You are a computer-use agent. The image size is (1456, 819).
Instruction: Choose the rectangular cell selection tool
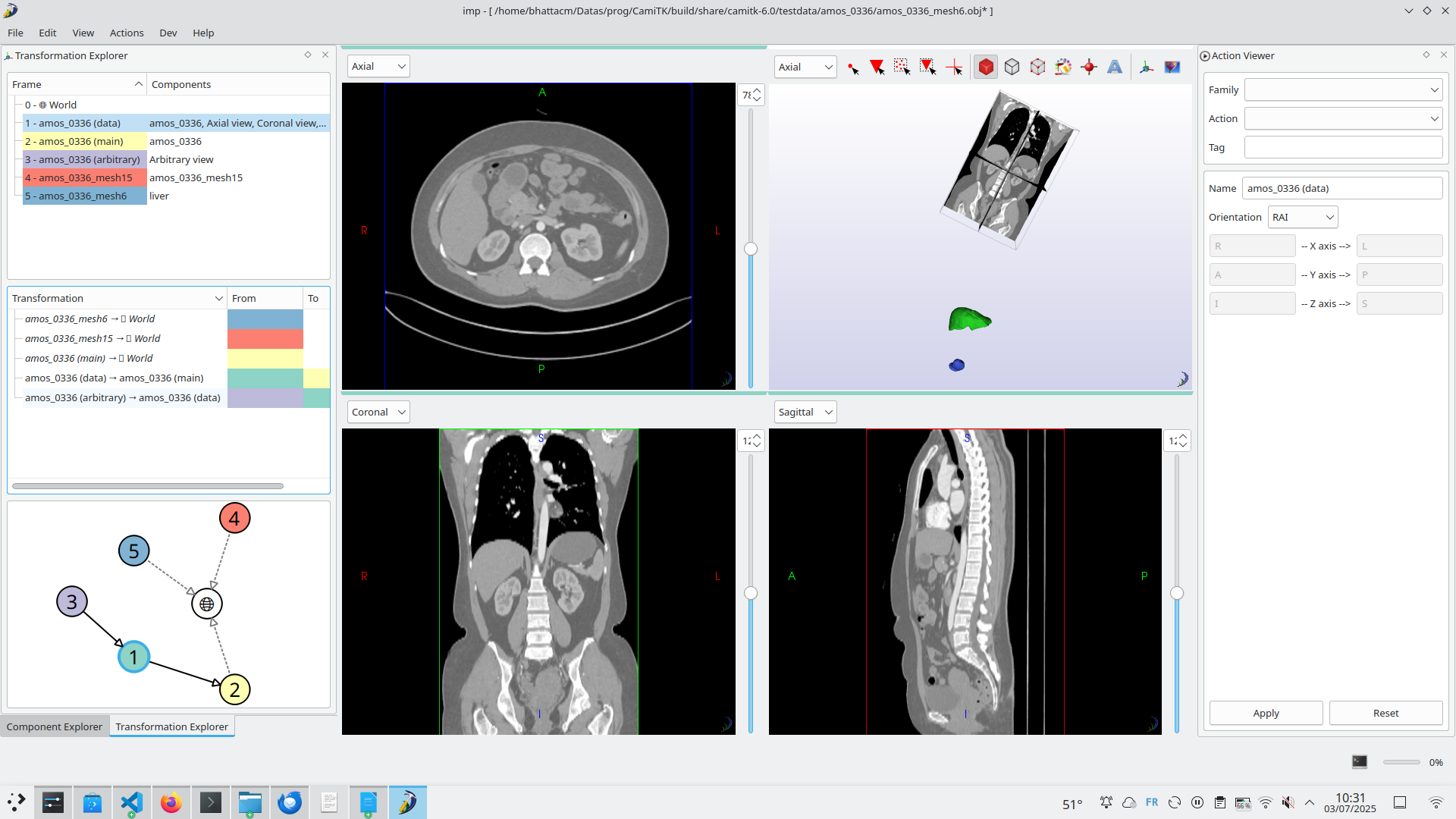pos(927,67)
